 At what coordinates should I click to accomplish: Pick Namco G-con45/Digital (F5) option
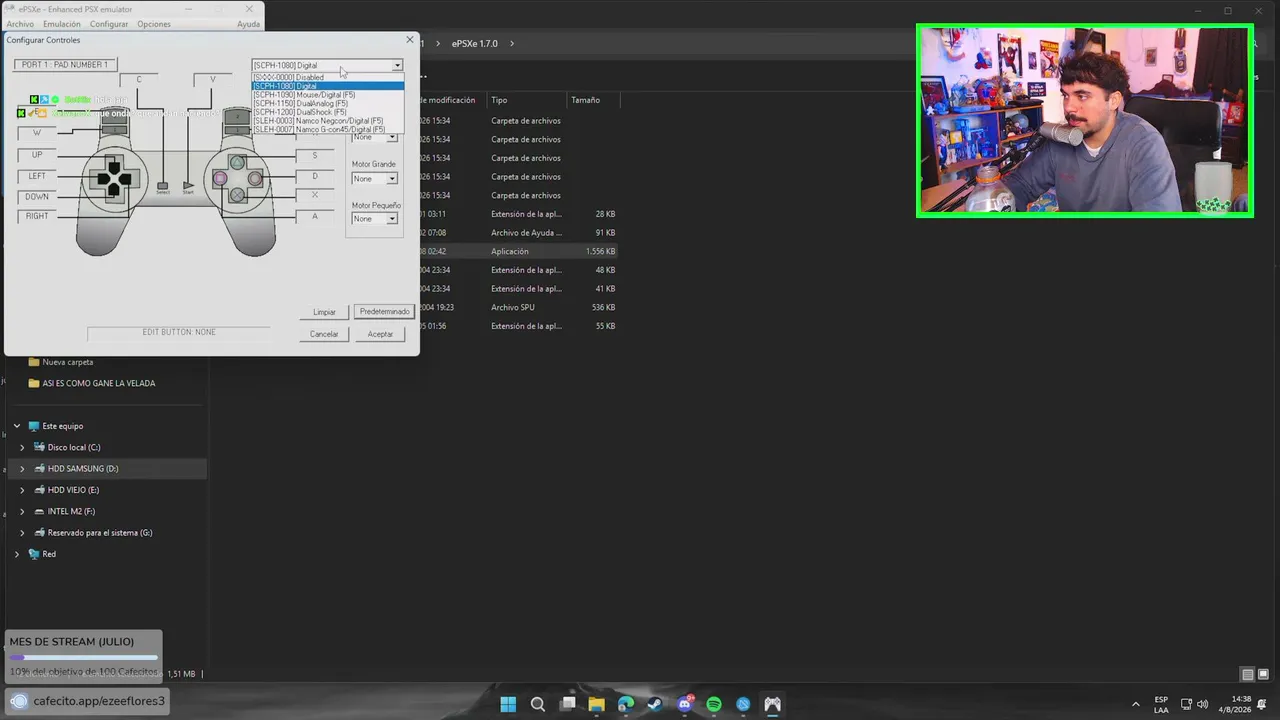(328, 129)
